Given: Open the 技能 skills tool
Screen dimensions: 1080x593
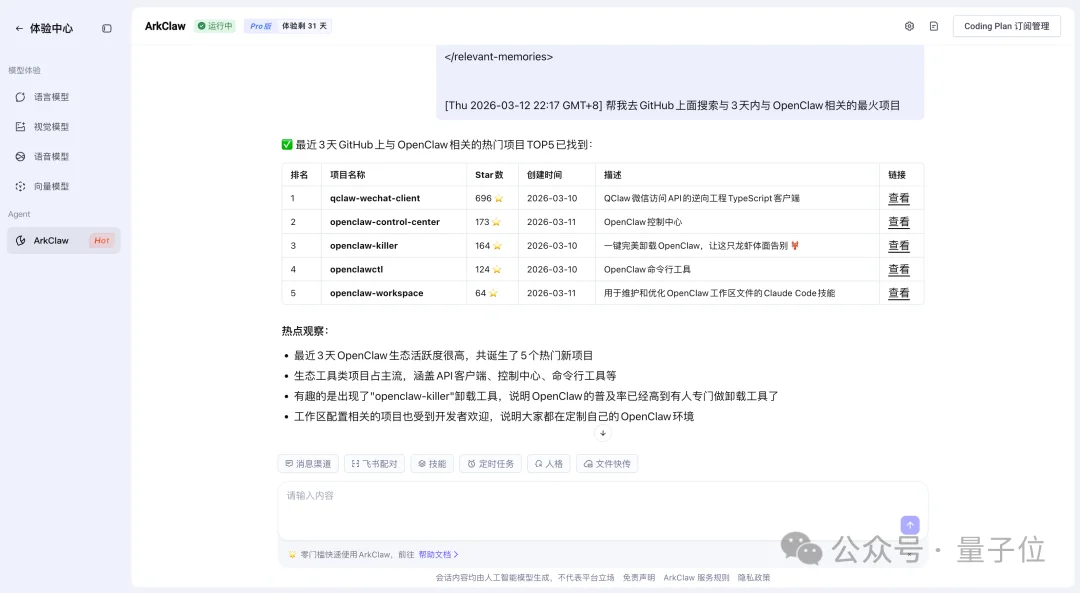Looking at the screenshot, I should [432, 463].
